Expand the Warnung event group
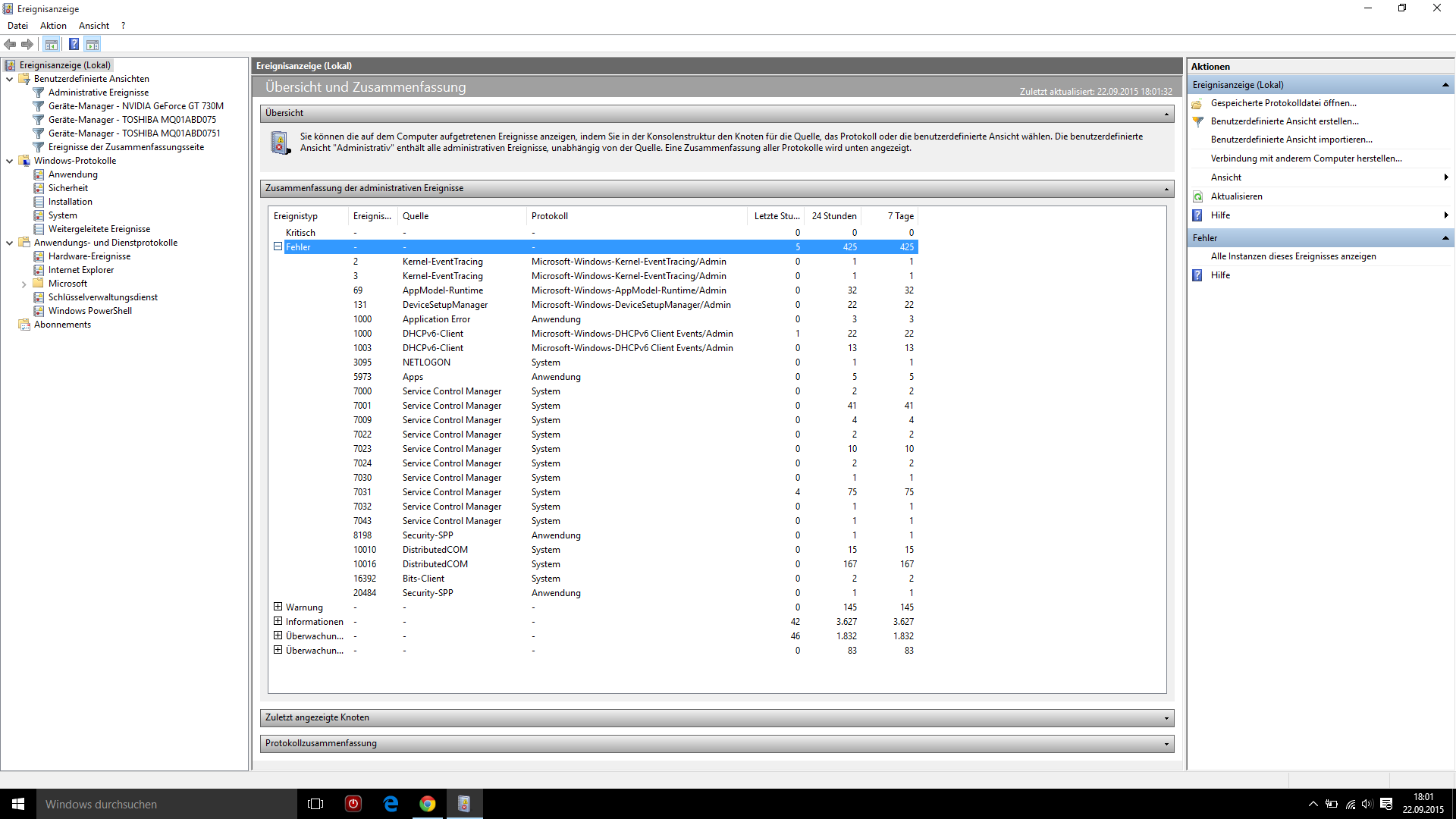Viewport: 1456px width, 819px height. (x=278, y=607)
